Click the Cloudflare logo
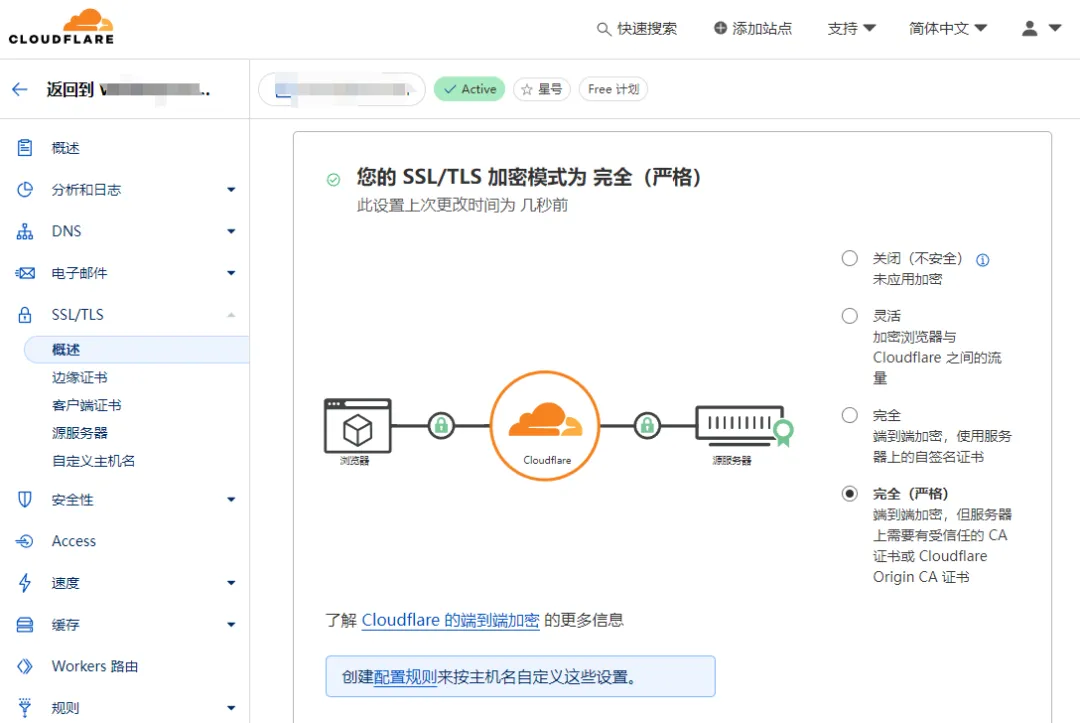The width and height of the screenshot is (1080, 723). coord(60,27)
